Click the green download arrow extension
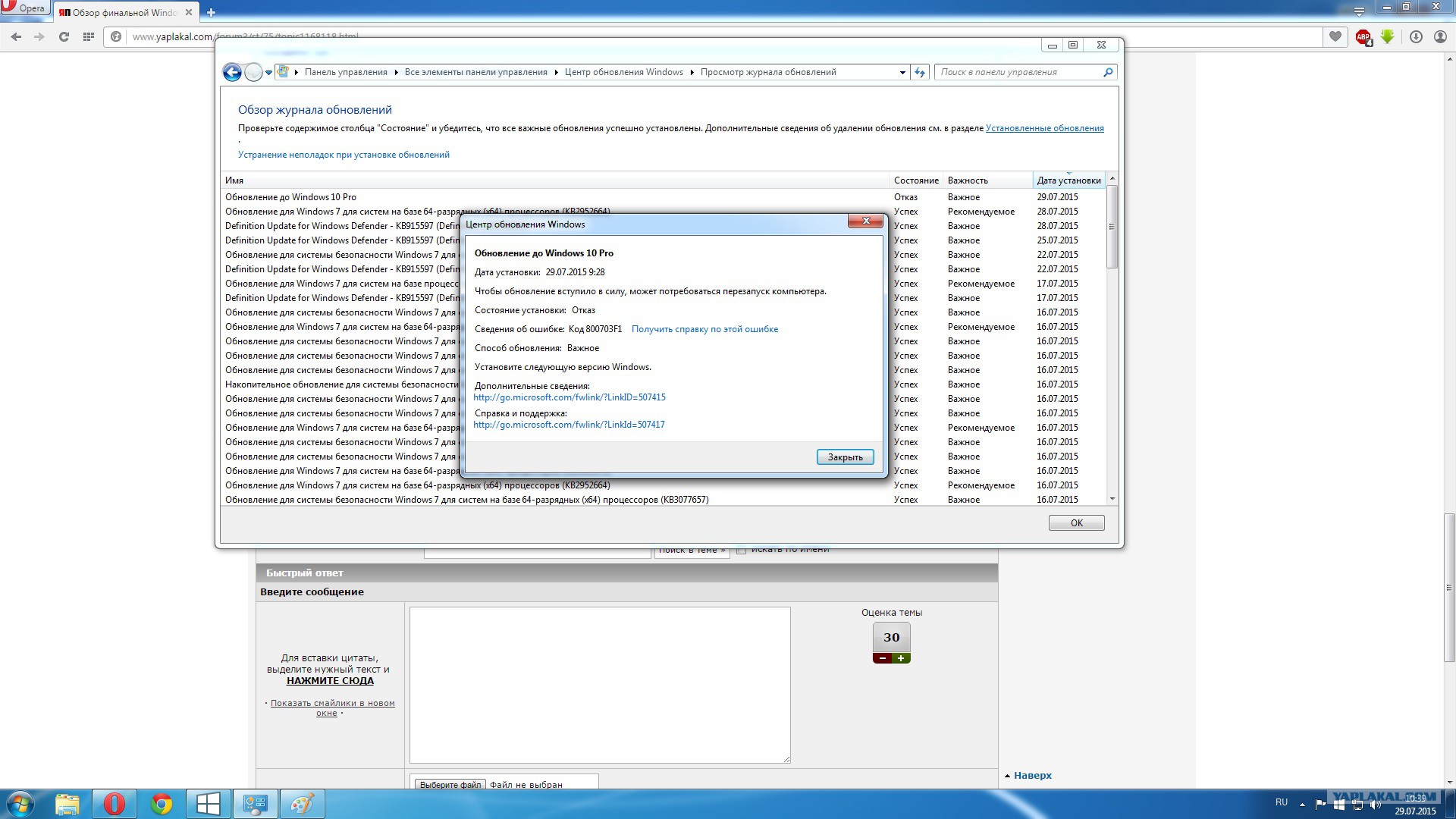This screenshot has width=1456, height=819. 1387,36
